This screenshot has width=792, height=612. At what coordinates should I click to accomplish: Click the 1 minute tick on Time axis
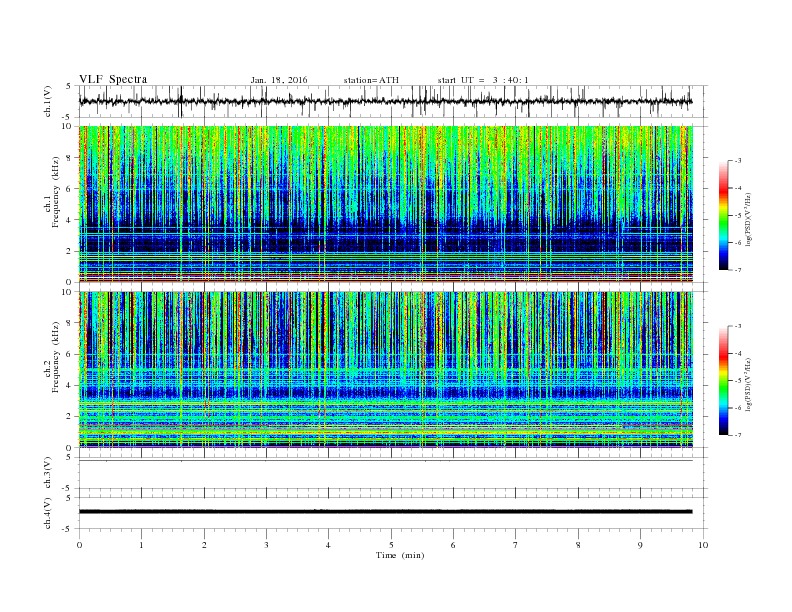(141, 545)
